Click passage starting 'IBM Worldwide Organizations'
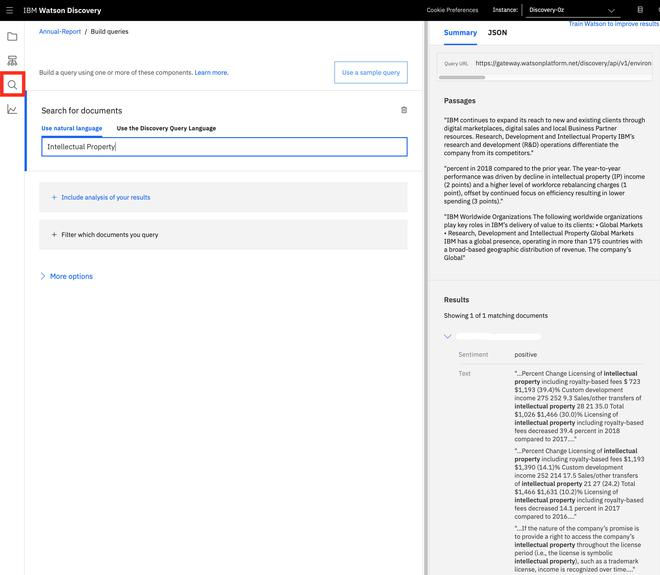Viewport: 660px width, 575px height. tap(543, 237)
